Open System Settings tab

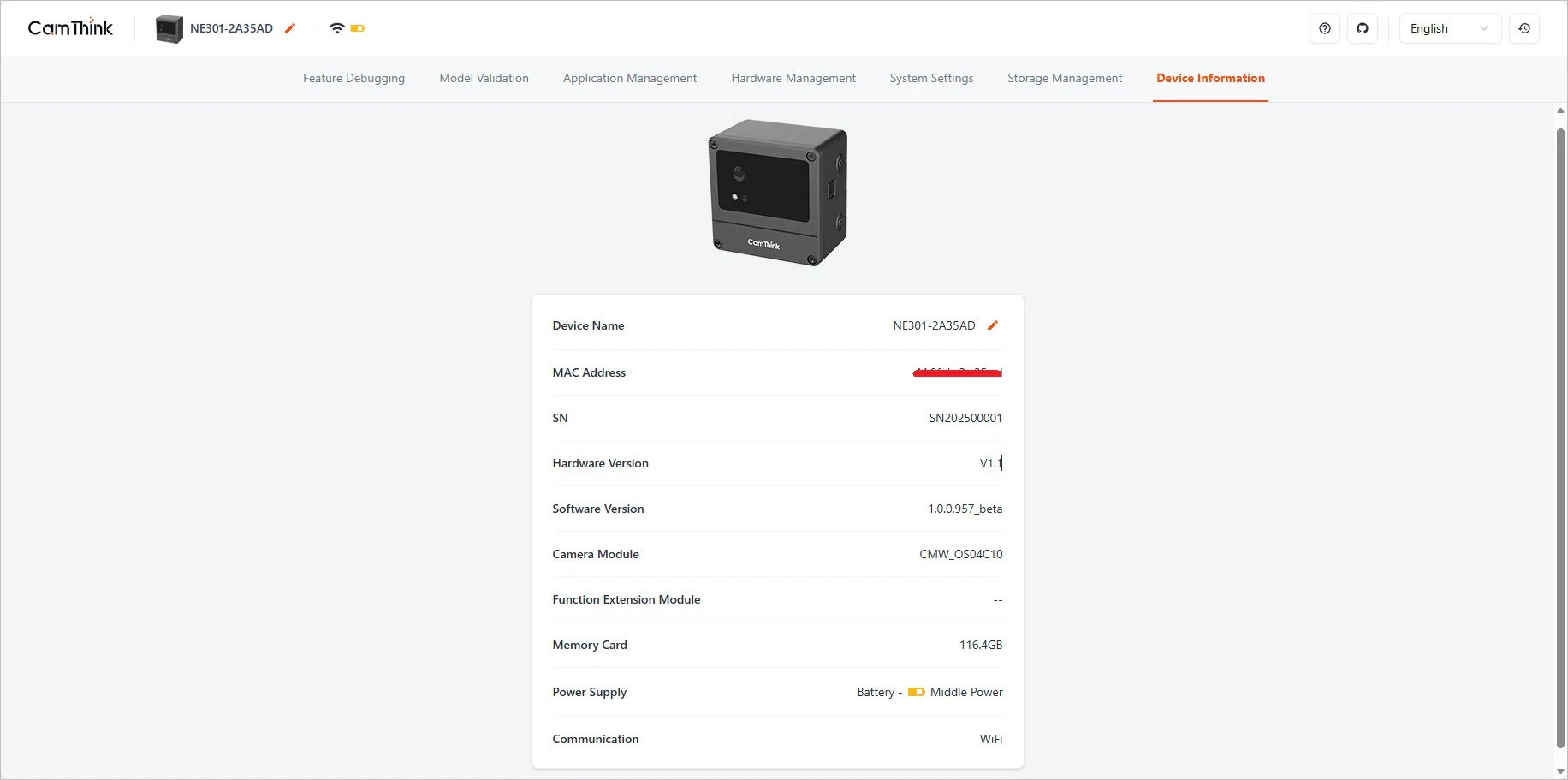click(931, 78)
